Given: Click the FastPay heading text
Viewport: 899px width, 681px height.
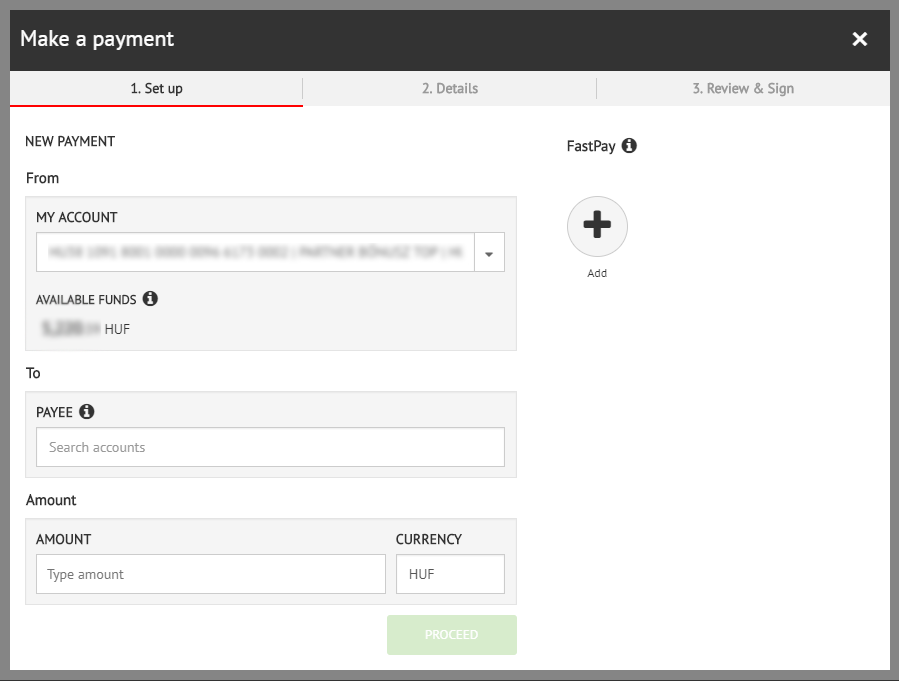Looking at the screenshot, I should pyautogui.click(x=590, y=146).
